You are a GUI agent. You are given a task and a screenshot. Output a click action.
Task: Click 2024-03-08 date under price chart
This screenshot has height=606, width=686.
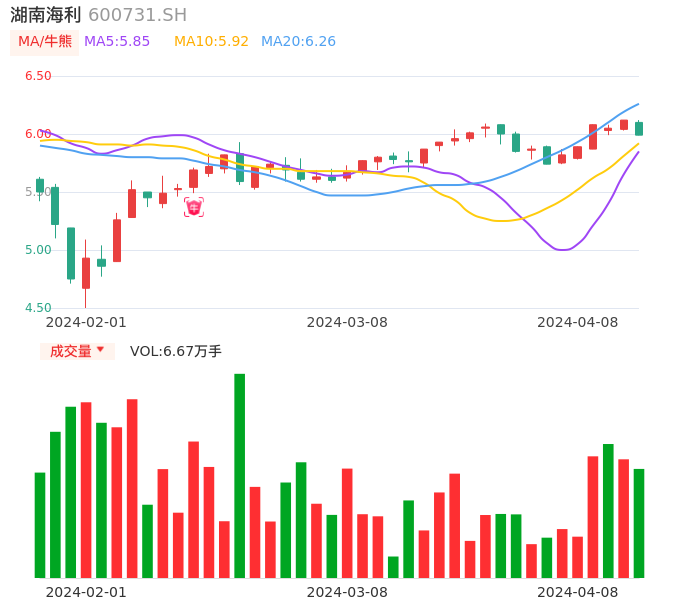click(347, 322)
